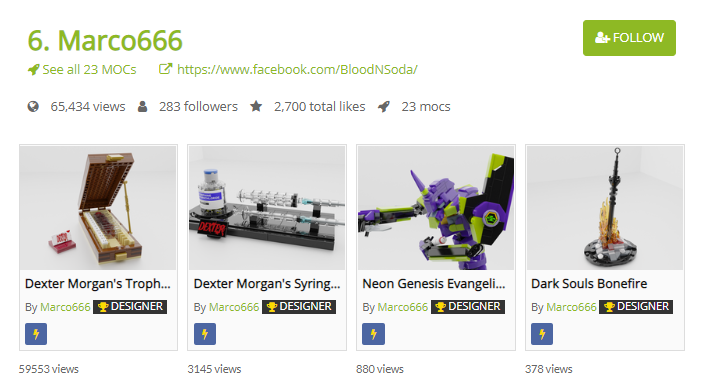The height and width of the screenshot is (385, 712).
Task: Click the person icon beside 283 followers
Action: pyautogui.click(x=143, y=107)
